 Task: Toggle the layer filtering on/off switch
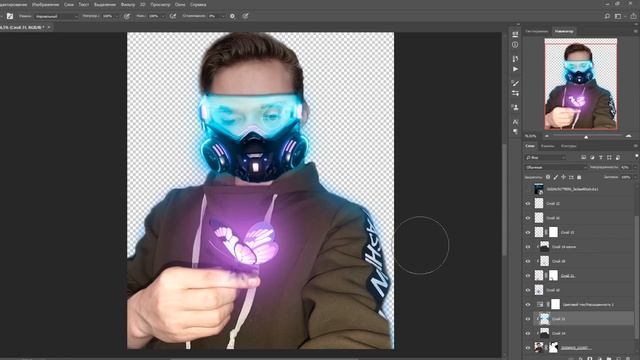click(636, 157)
